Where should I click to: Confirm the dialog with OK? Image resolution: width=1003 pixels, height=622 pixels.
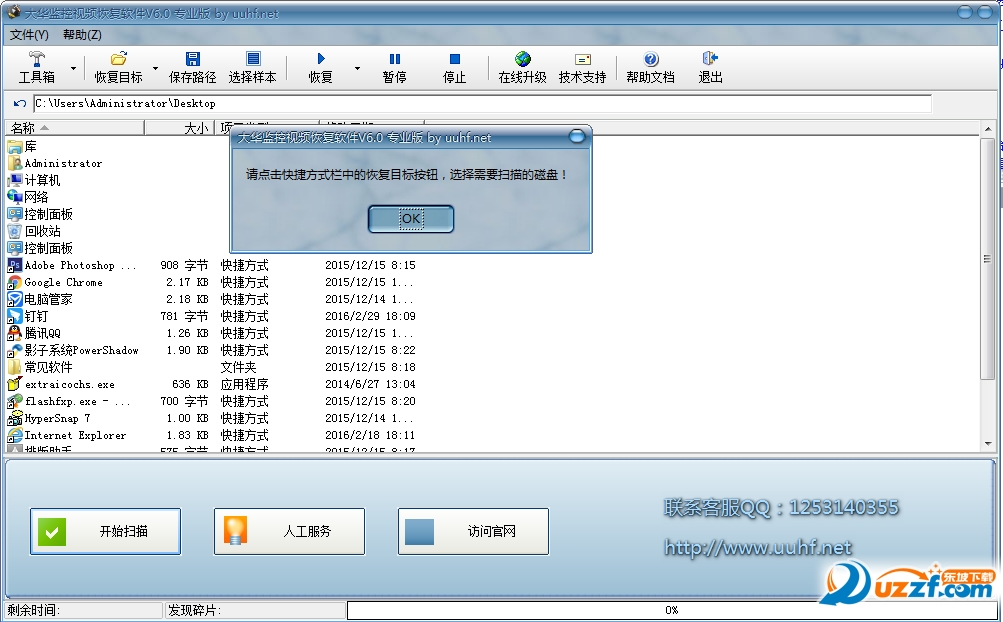coord(411,219)
